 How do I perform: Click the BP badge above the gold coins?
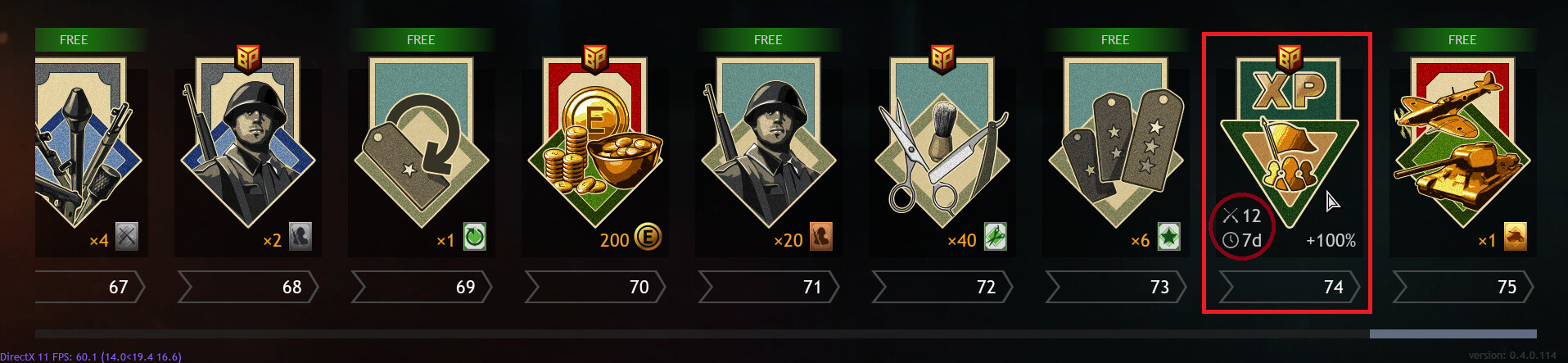tap(595, 58)
